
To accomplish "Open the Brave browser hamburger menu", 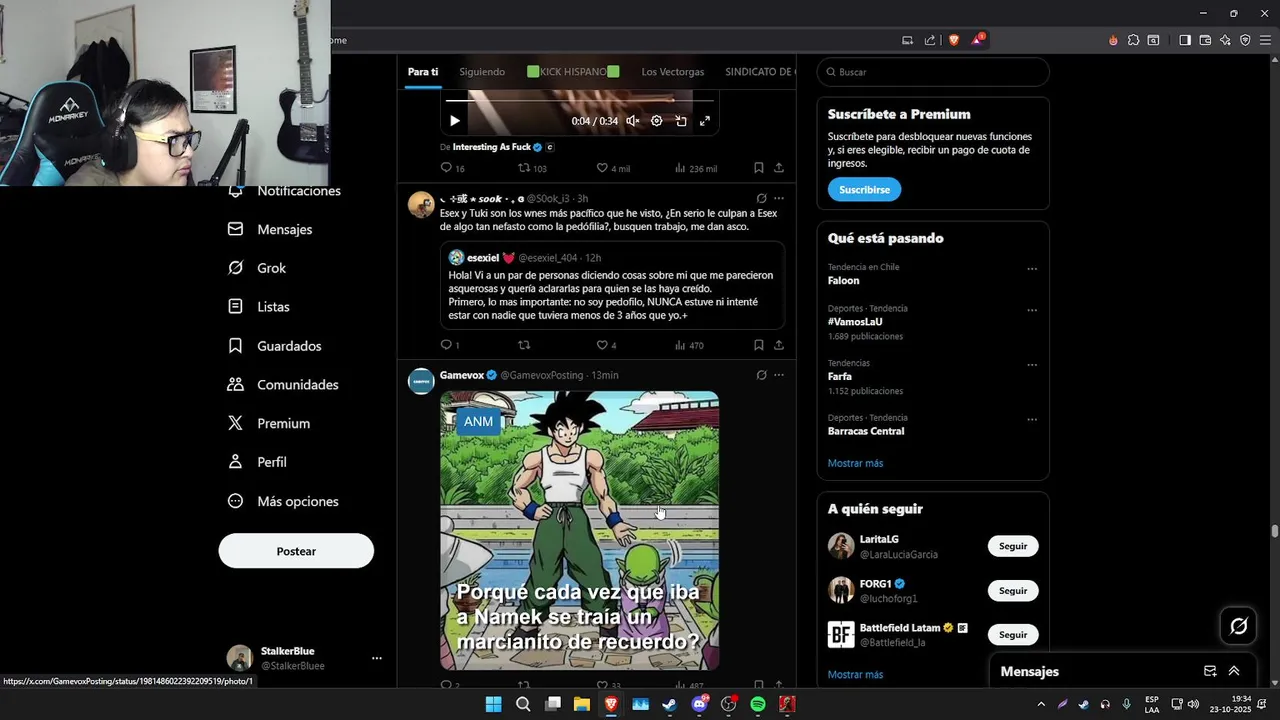I will 1265,40.
